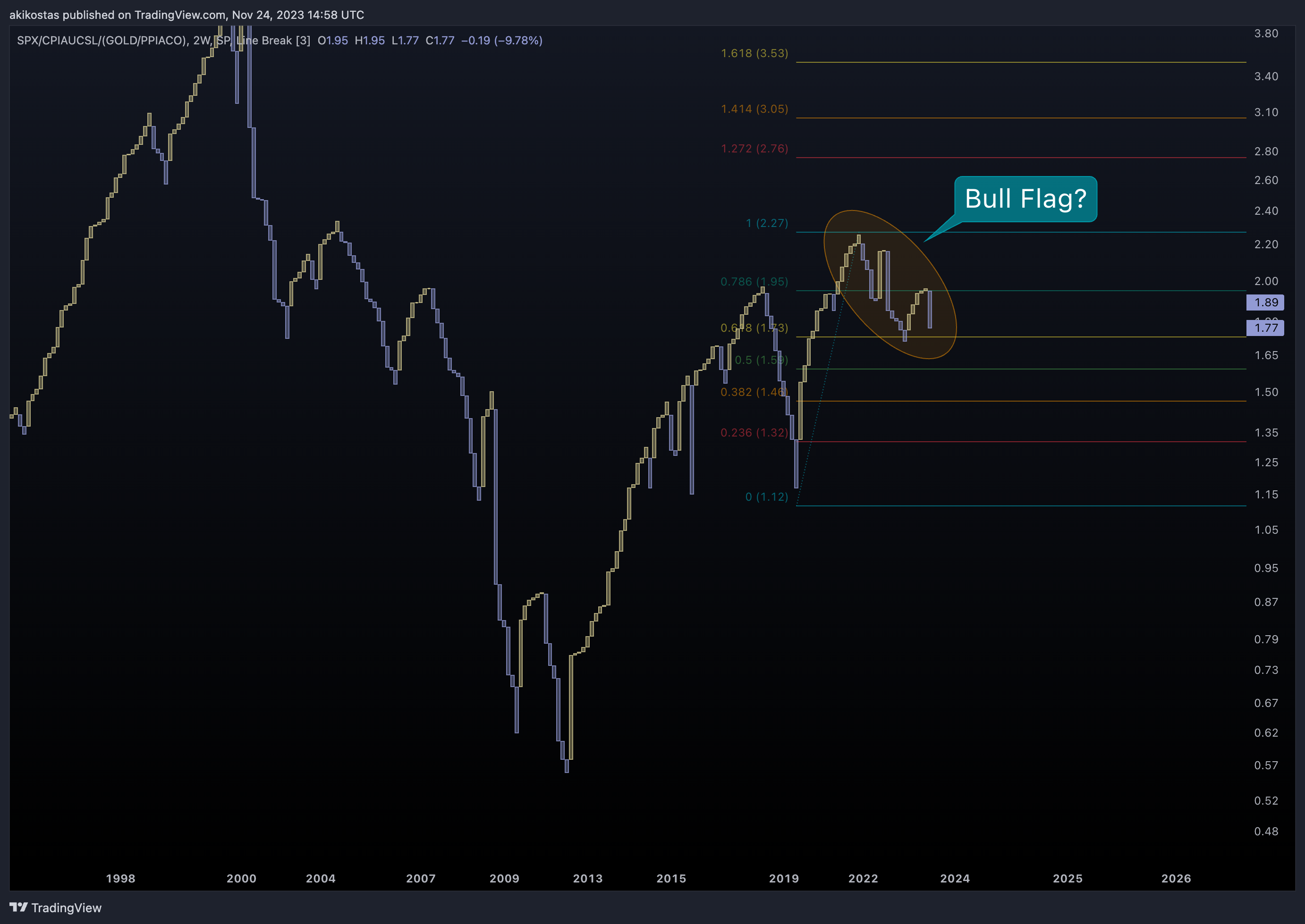
Task: Click the 0.48 price axis value
Action: coord(1266,831)
